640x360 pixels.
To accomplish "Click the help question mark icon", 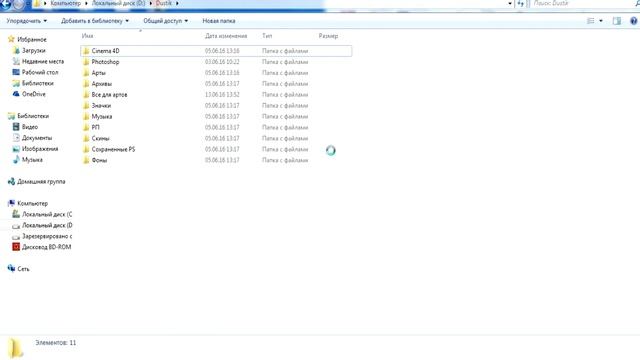I will [634, 21].
